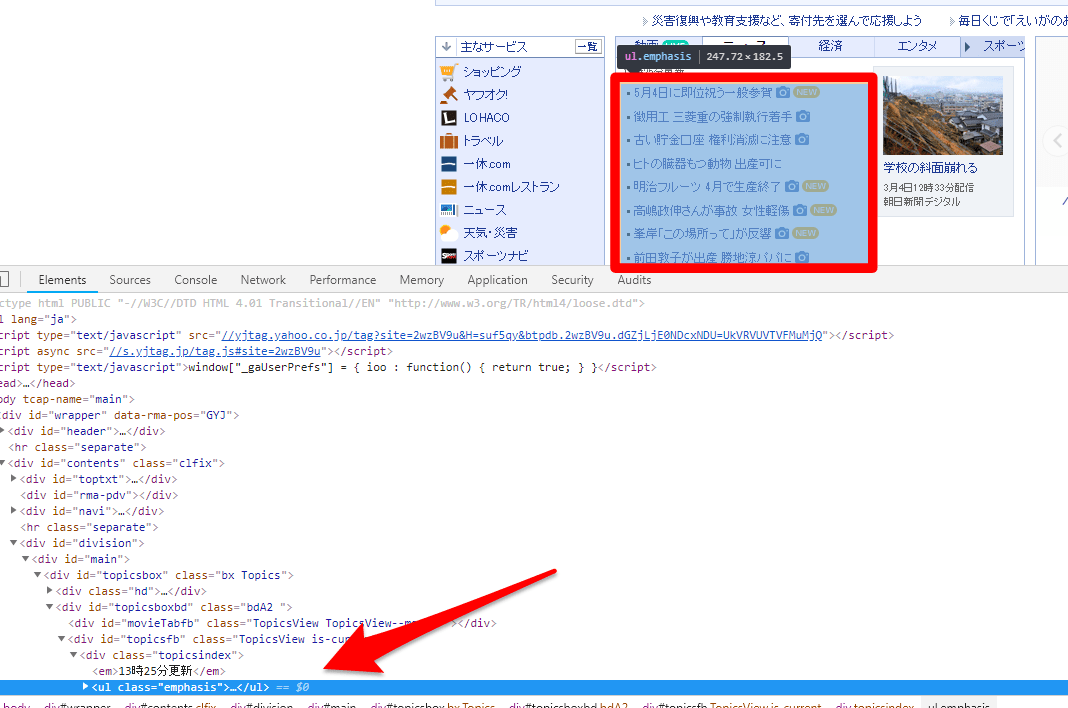1068x708 pixels.
Task: Open the Sources tab
Action: (x=130, y=280)
